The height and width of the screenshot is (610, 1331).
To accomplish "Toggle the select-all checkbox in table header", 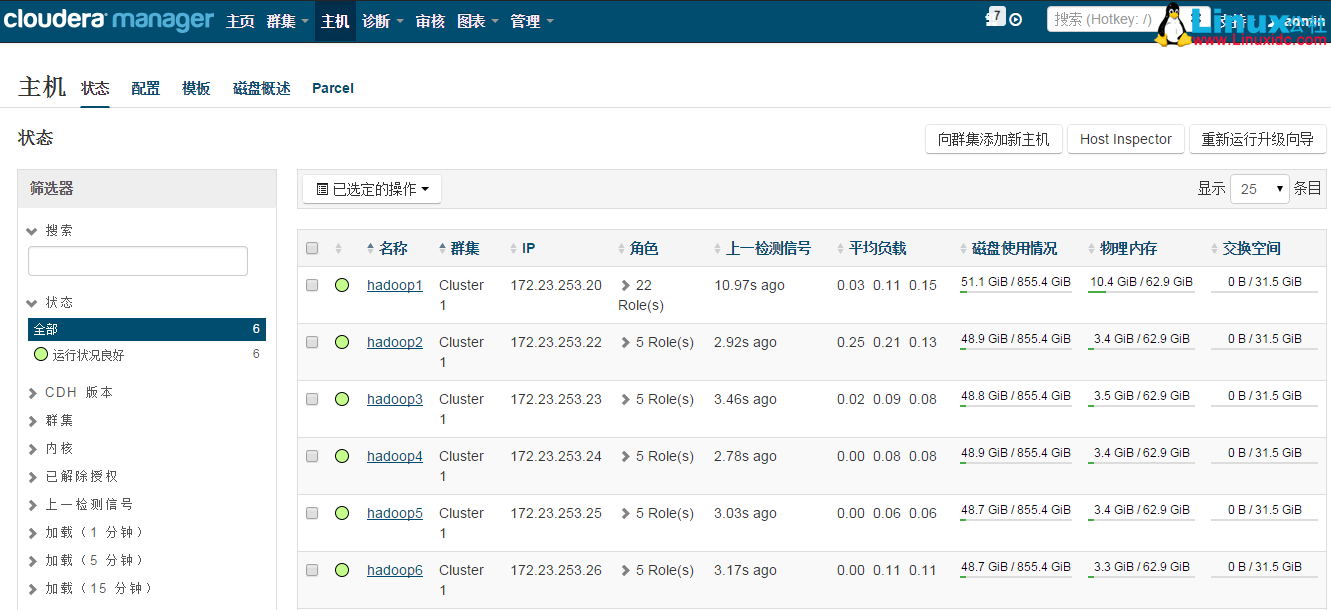I will click(x=311, y=248).
